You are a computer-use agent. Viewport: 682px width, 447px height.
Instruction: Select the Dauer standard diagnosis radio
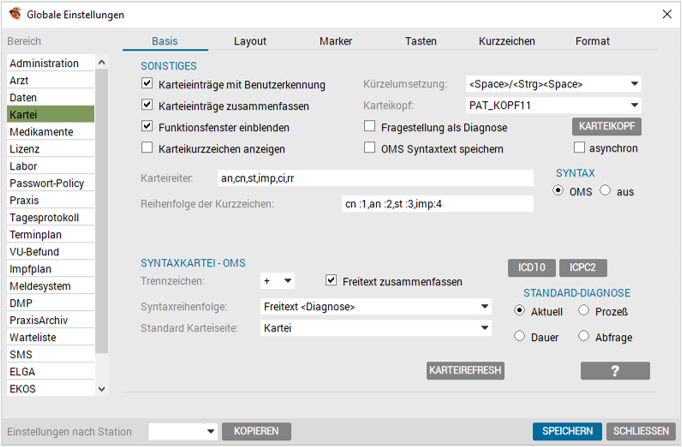(519, 336)
